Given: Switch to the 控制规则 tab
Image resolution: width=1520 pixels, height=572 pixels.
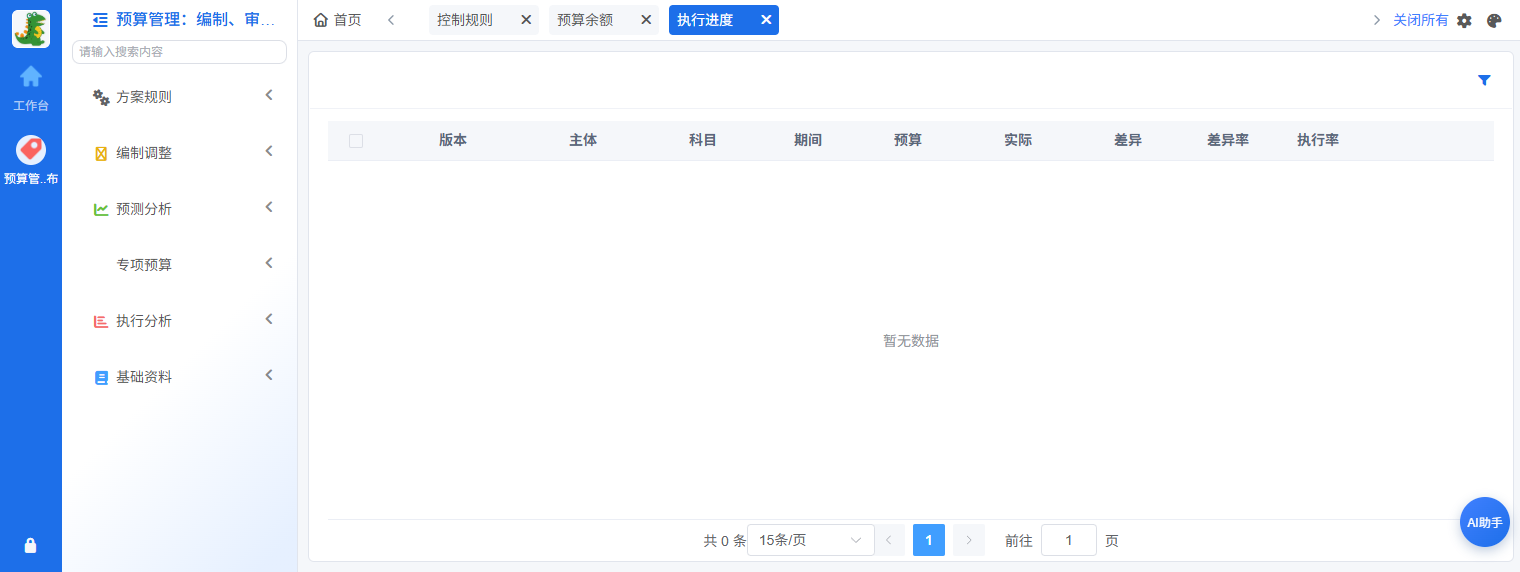Looking at the screenshot, I should [465, 20].
